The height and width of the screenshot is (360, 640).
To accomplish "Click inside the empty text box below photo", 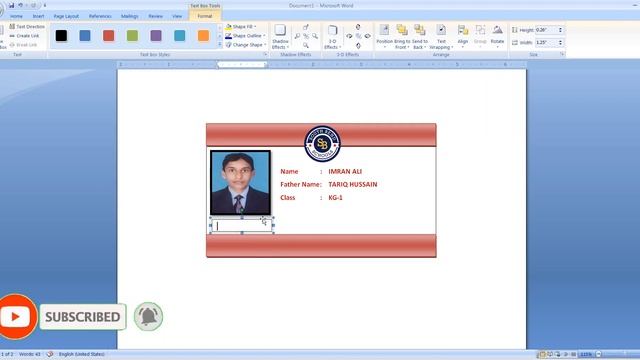I will click(x=242, y=226).
